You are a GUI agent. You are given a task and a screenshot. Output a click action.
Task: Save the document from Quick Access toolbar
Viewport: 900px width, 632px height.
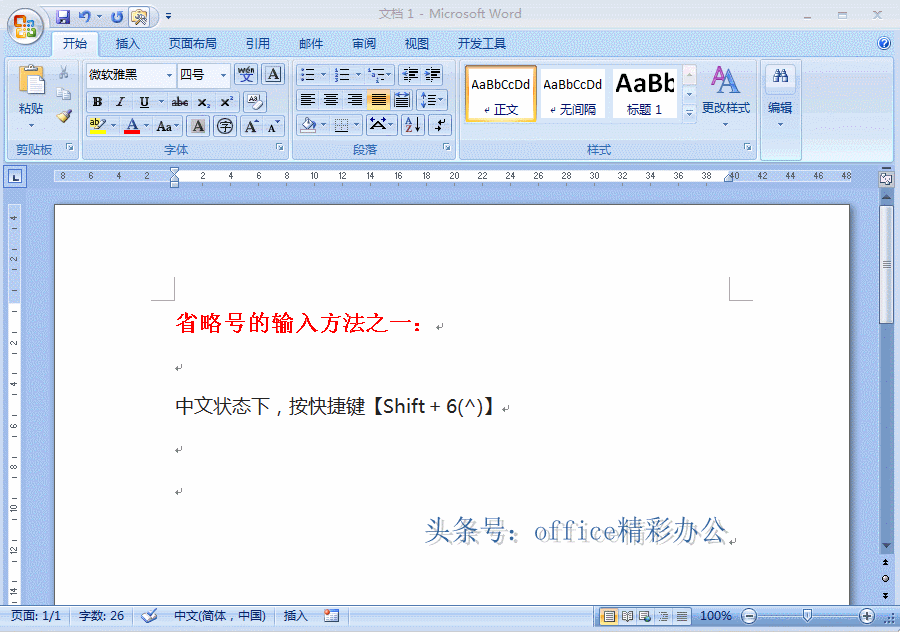63,17
